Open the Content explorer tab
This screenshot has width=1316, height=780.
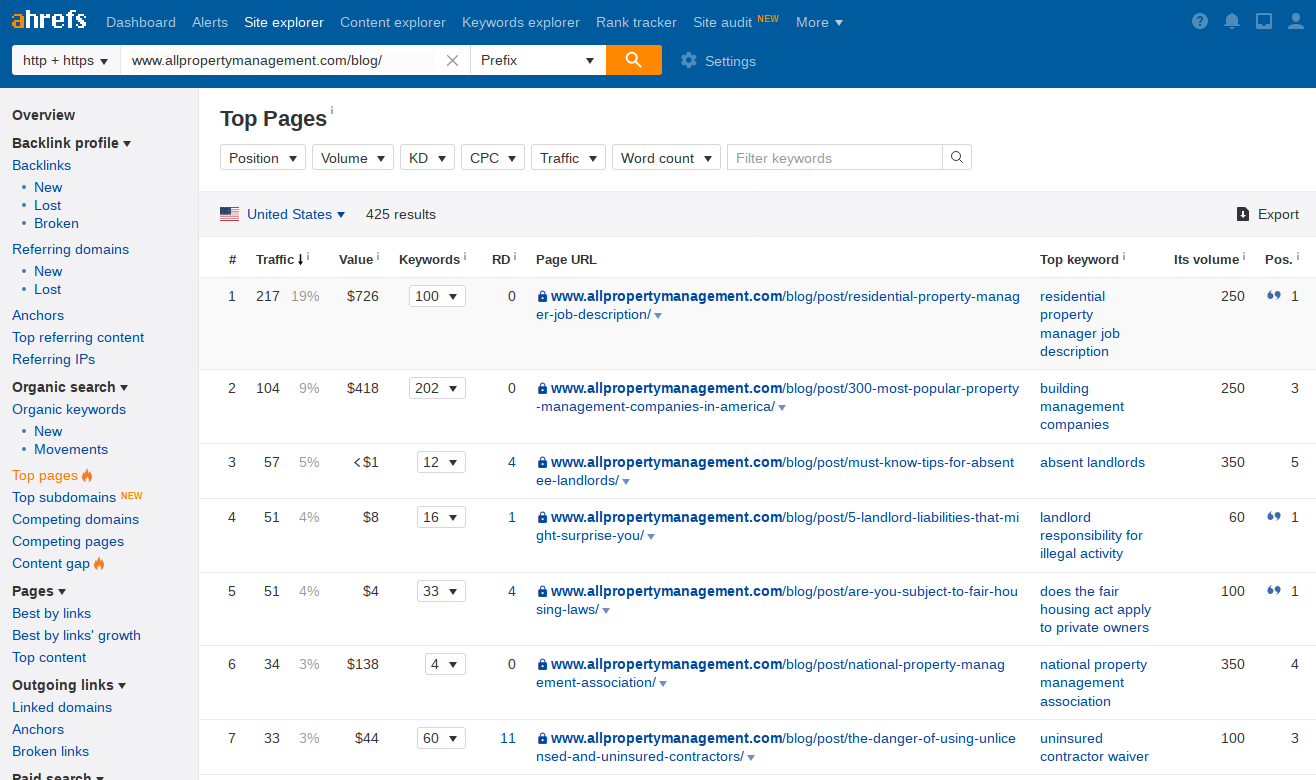393,22
